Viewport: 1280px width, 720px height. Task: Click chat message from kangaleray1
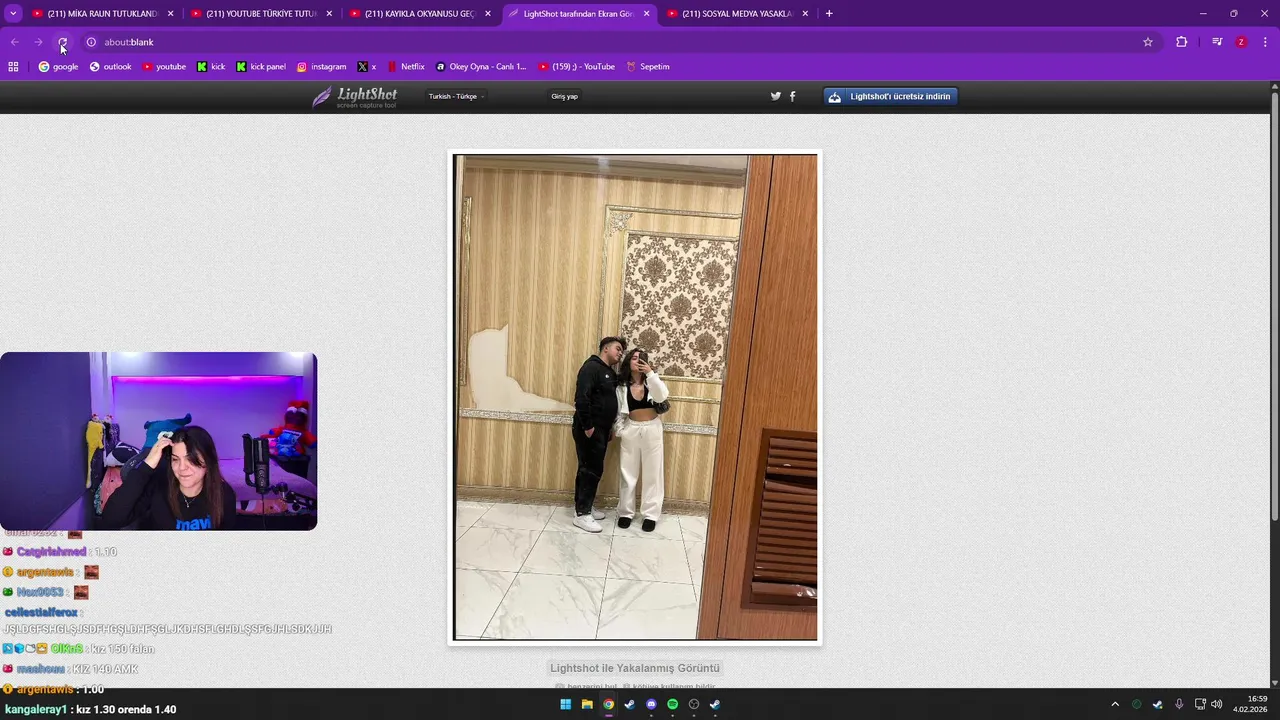(x=90, y=709)
